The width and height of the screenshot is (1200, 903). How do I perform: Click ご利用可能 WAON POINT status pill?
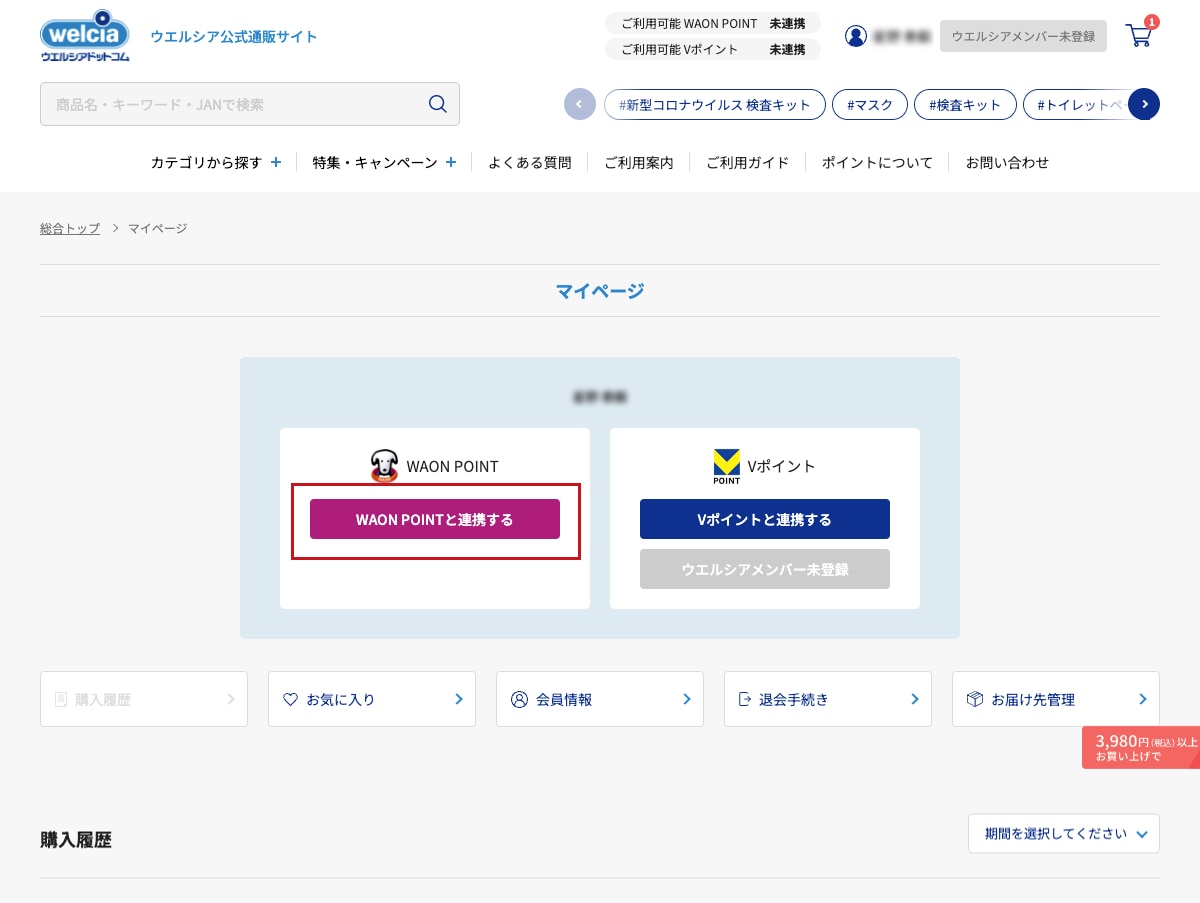click(x=713, y=23)
